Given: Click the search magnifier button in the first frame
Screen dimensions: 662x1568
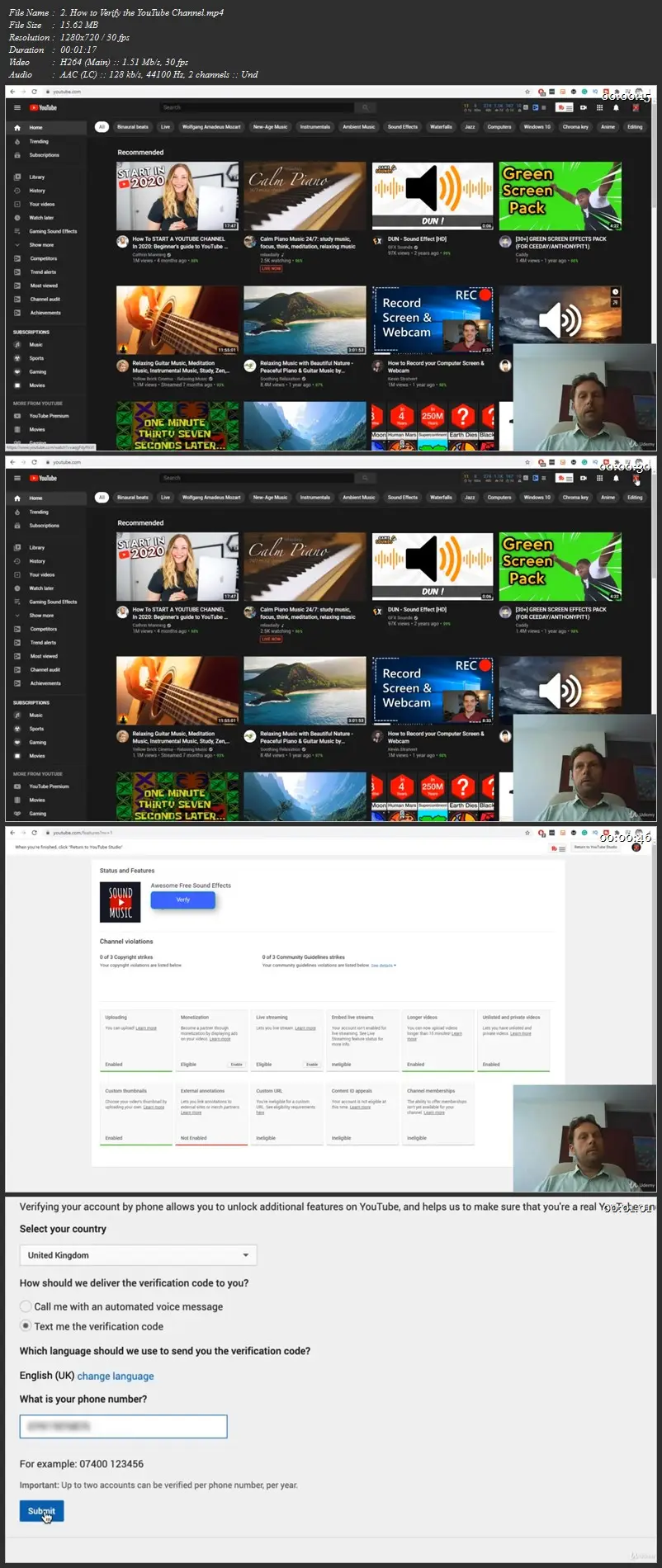Looking at the screenshot, I should pos(365,107).
